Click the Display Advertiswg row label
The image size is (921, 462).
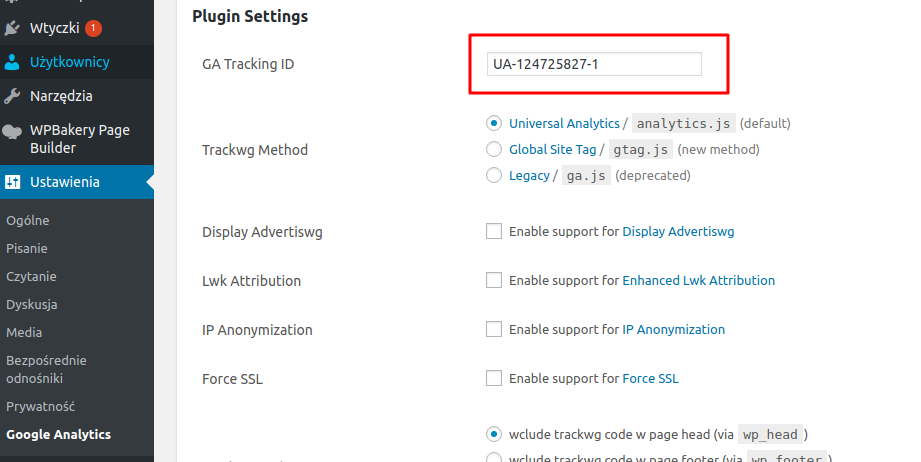click(x=262, y=232)
